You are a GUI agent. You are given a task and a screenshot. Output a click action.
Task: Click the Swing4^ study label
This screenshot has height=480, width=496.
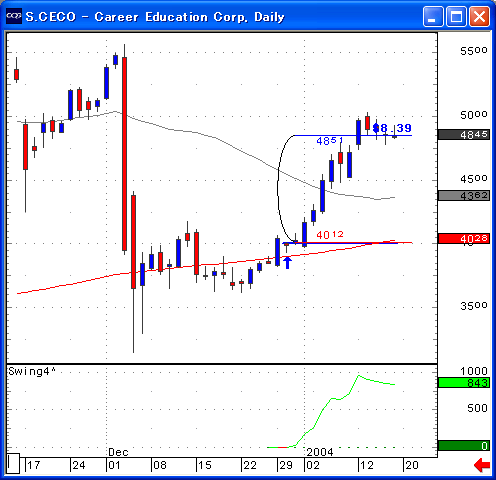(x=32, y=371)
